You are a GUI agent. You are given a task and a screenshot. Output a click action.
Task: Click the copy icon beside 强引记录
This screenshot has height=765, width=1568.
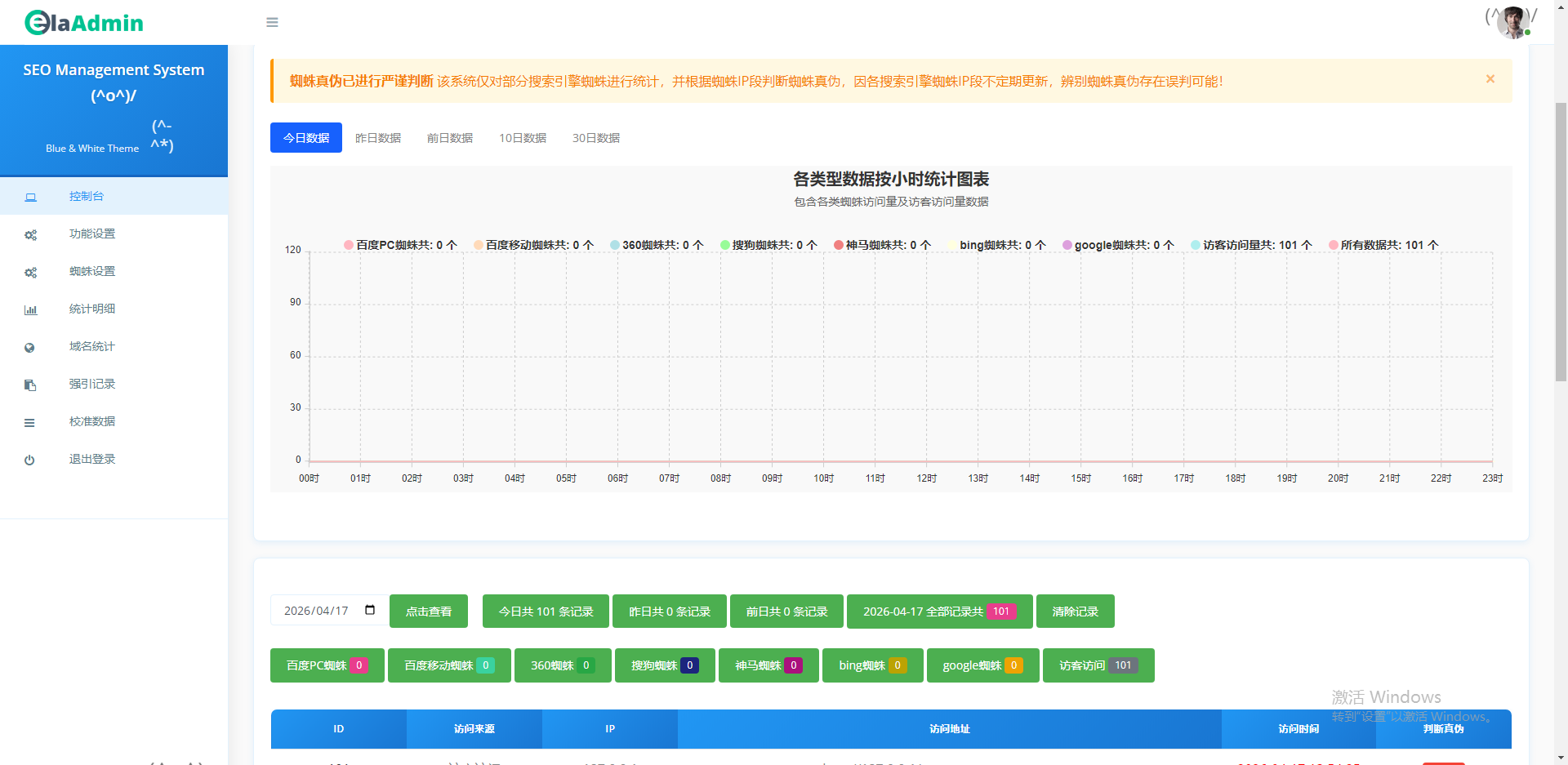pyautogui.click(x=30, y=385)
